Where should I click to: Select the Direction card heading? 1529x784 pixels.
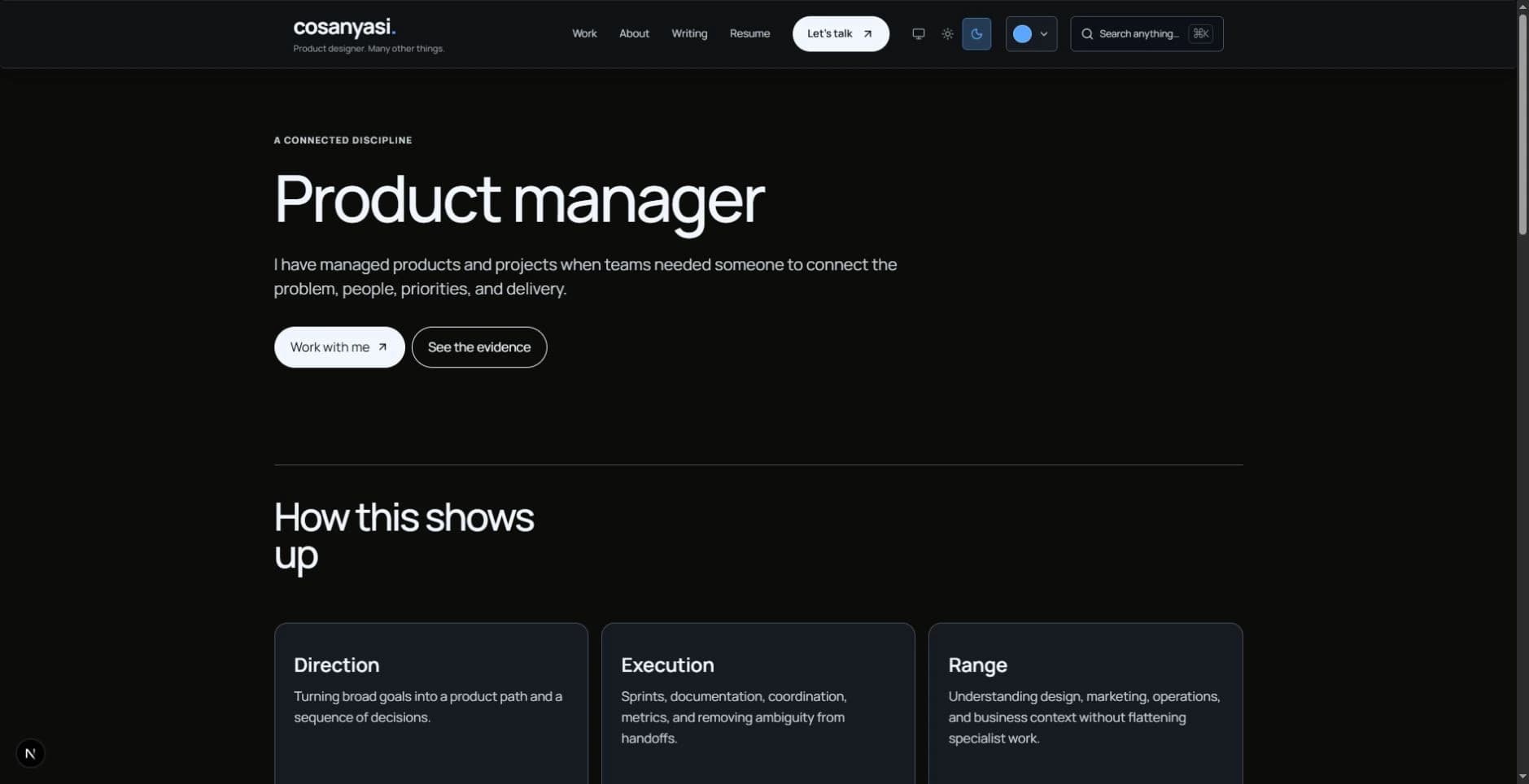(x=336, y=665)
